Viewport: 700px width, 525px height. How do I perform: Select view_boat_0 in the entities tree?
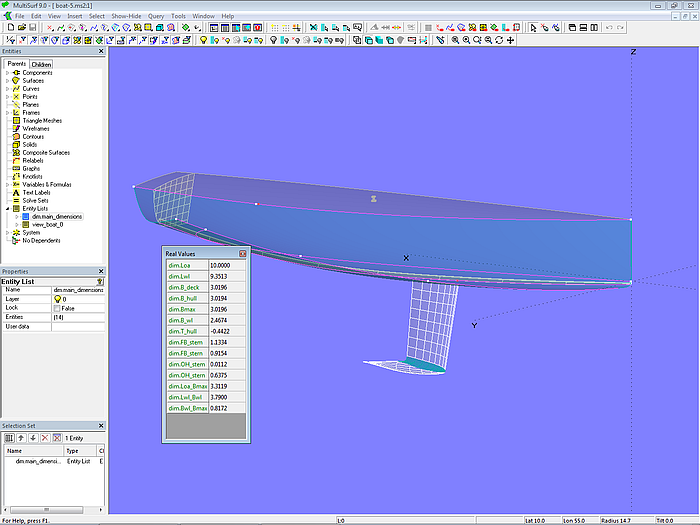47,224
